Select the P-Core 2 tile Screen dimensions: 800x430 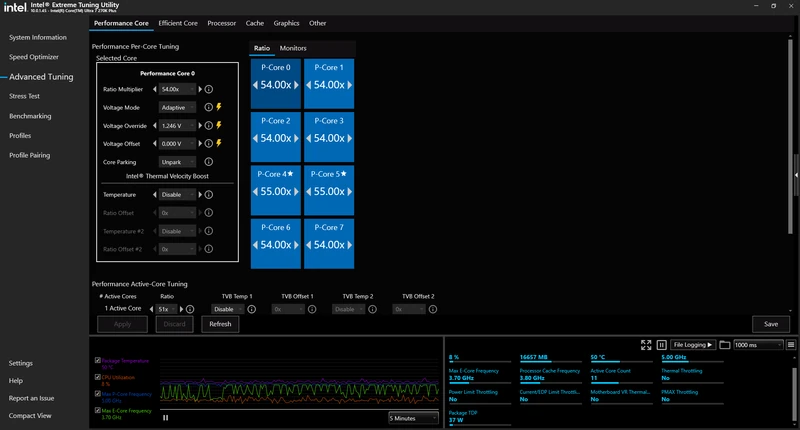pos(276,137)
